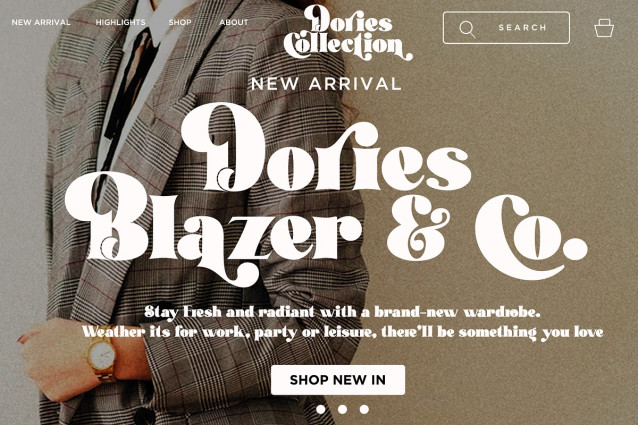Click the Dories Collection logo

click(x=348, y=33)
